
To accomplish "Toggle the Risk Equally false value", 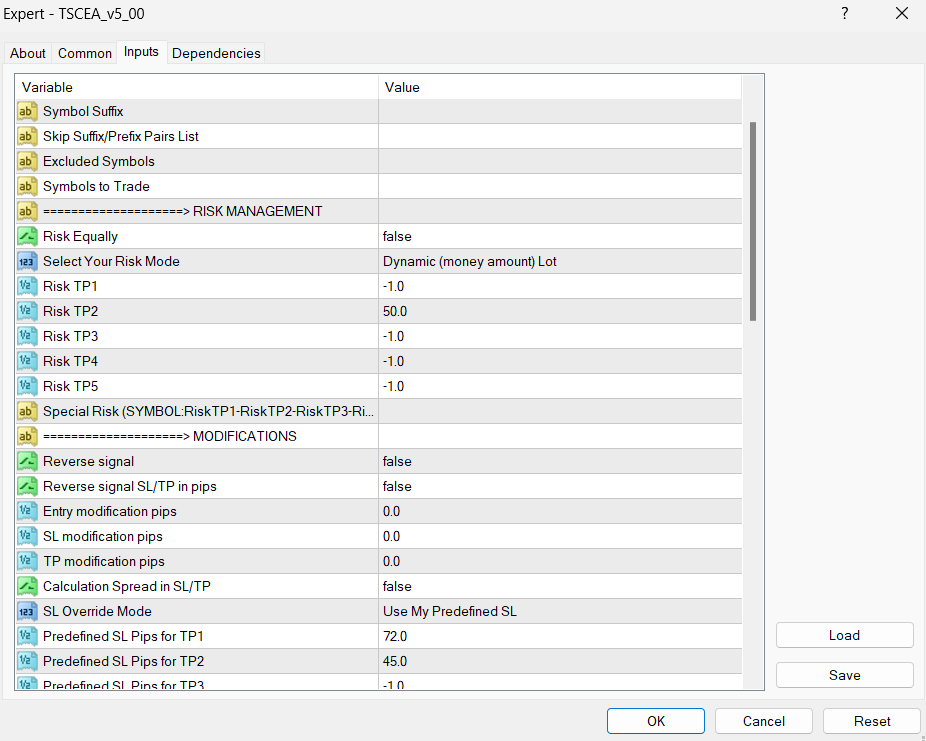I will point(560,236).
